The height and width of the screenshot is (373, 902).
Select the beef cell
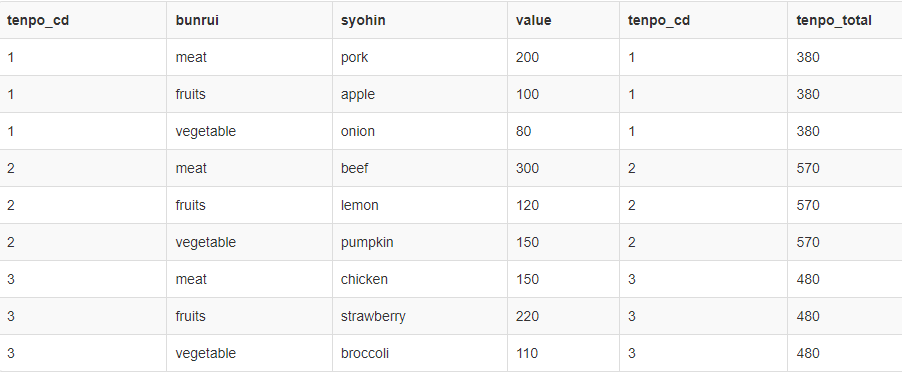(x=420, y=168)
